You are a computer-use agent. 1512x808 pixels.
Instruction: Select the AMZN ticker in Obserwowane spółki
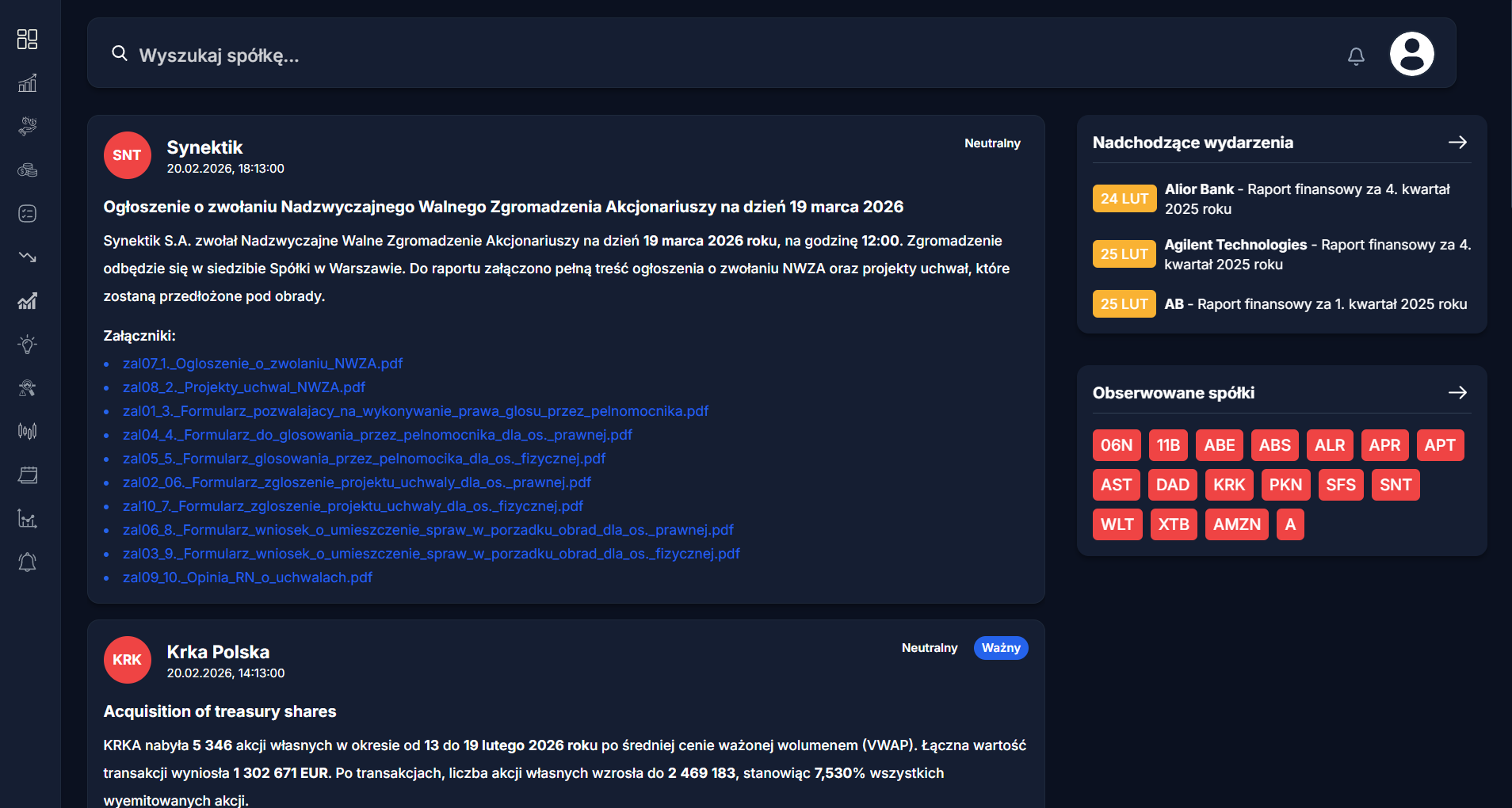click(1235, 524)
